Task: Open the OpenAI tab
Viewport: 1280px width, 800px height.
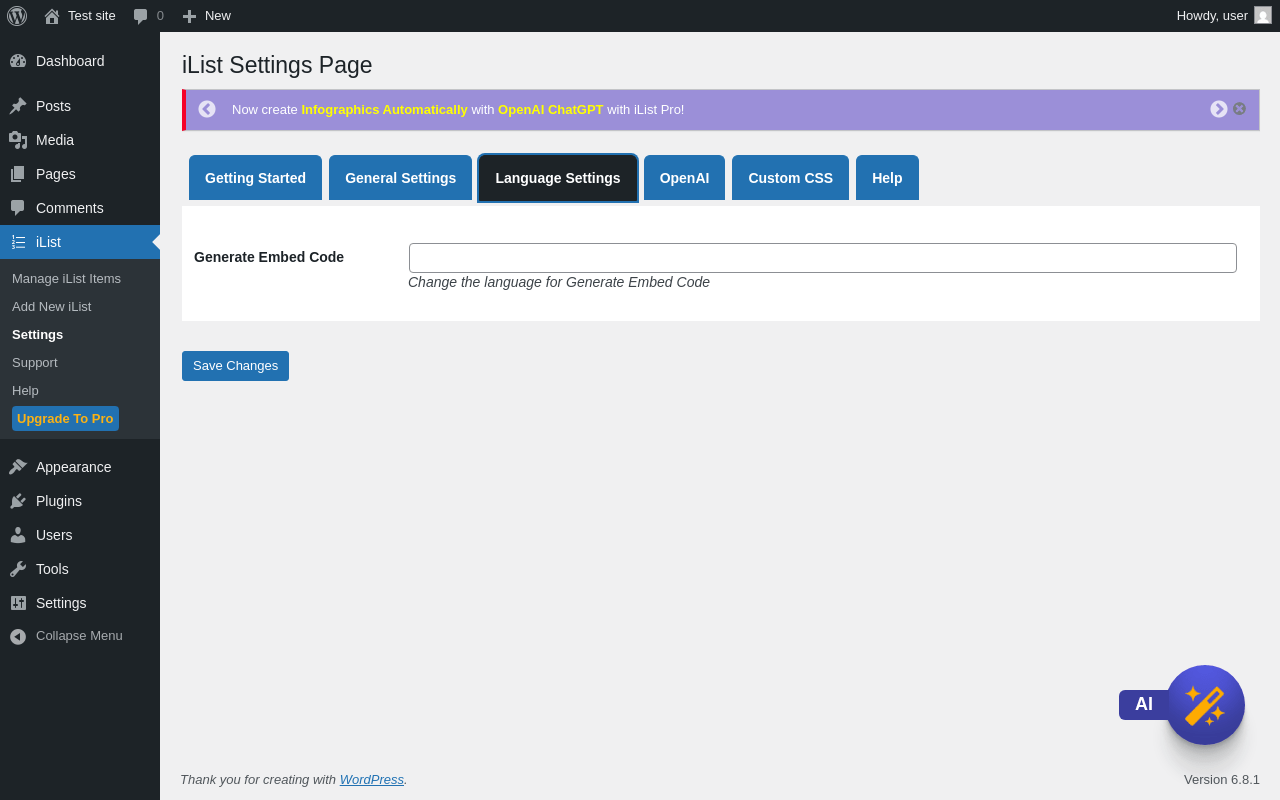Action: pyautogui.click(x=684, y=178)
